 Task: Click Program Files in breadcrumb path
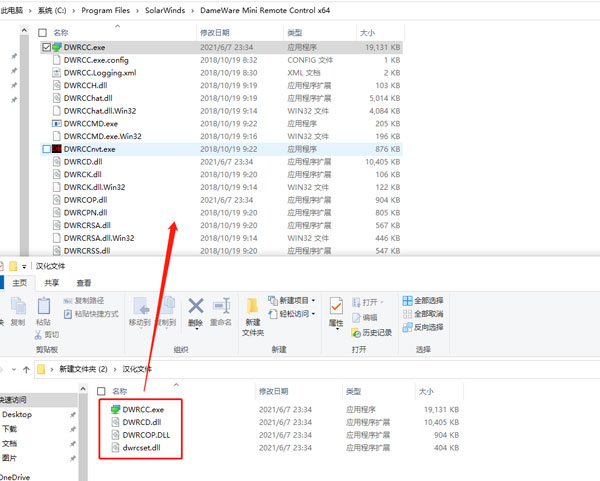click(x=106, y=10)
